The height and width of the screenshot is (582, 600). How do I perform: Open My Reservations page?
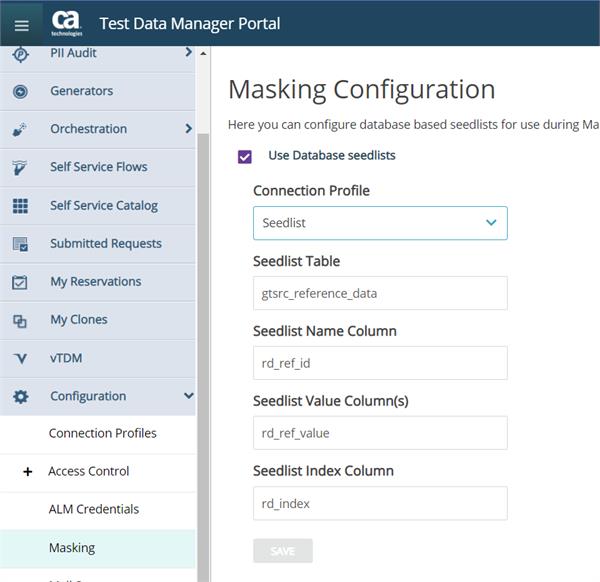pyautogui.click(x=98, y=282)
